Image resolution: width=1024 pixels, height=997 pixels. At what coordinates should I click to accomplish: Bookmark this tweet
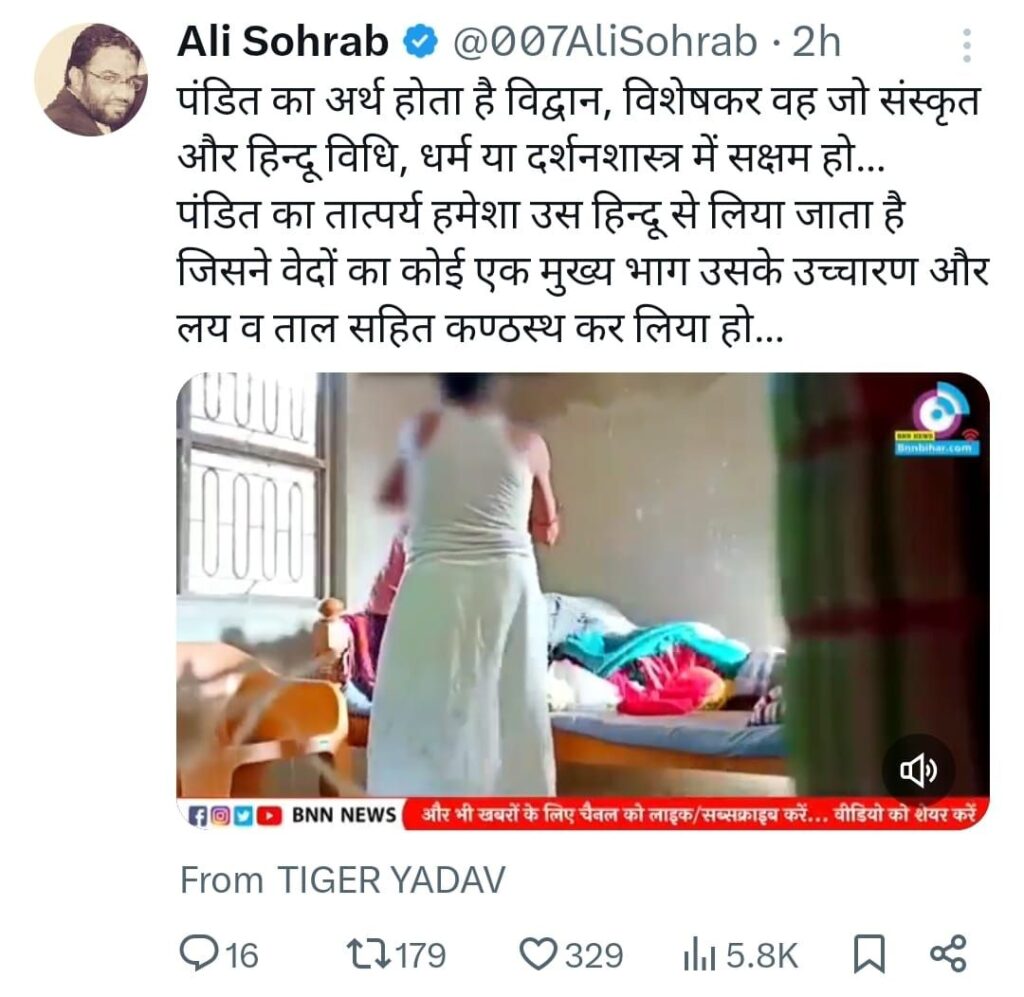[x=870, y=955]
